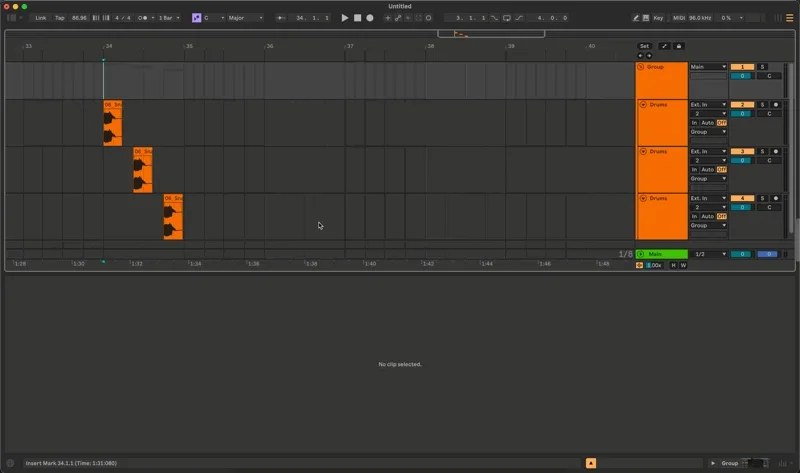
Task: Click Previous Locator left arrow
Action: tap(640, 56)
